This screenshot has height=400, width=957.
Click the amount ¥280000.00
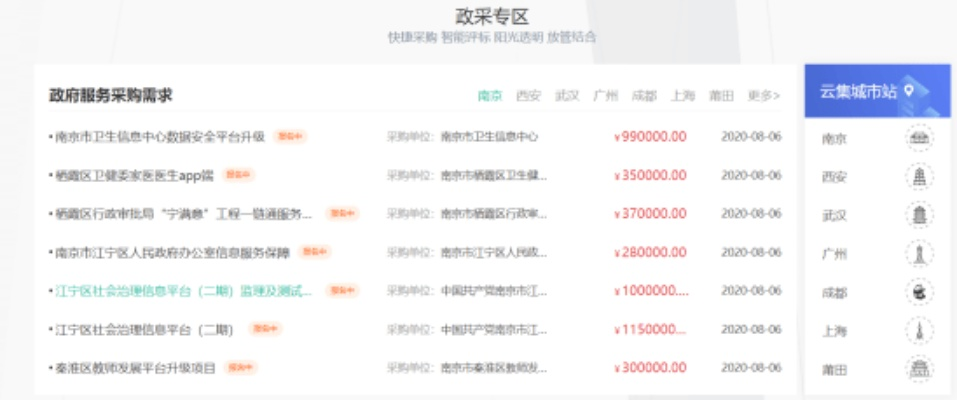click(651, 252)
